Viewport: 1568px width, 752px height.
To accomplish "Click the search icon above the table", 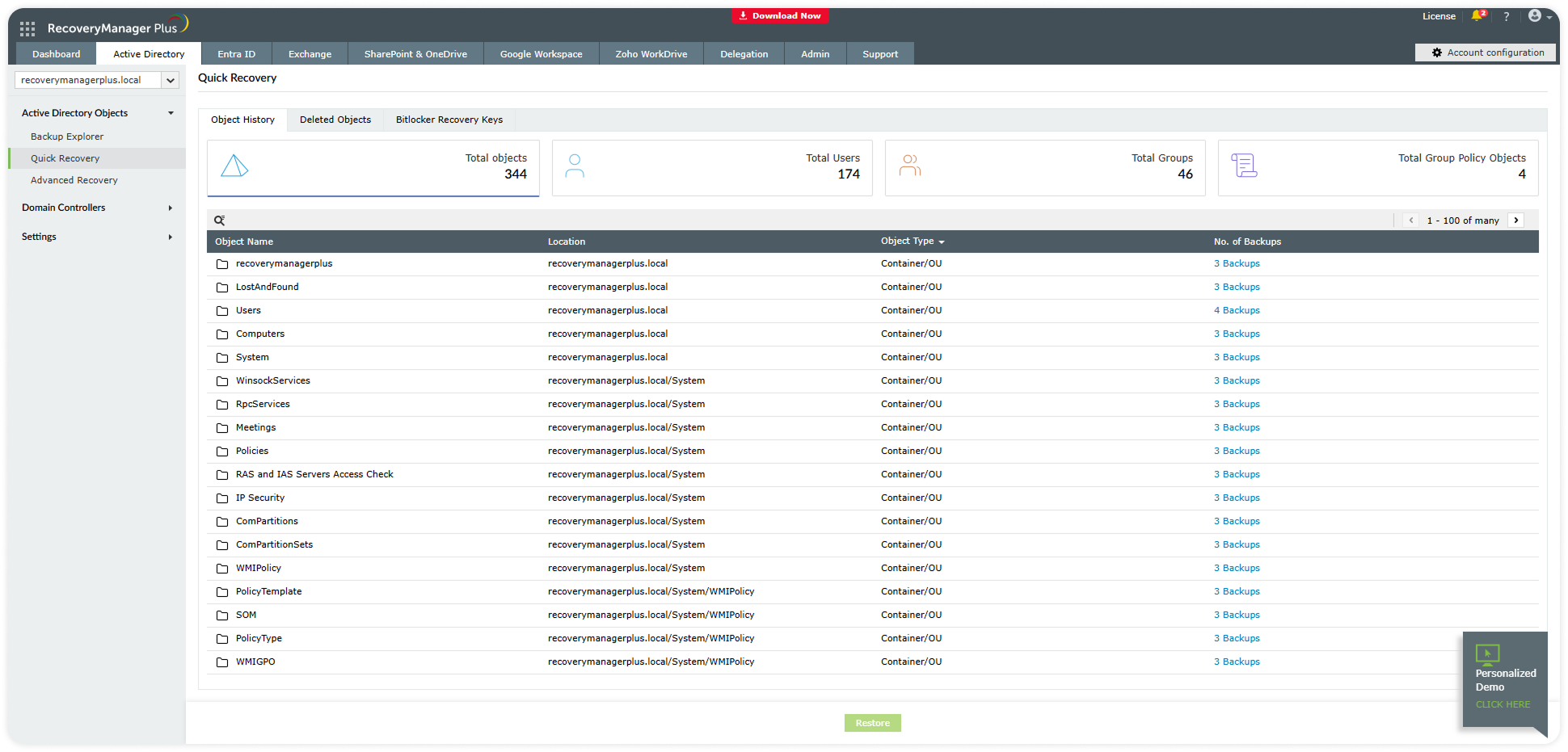I will click(219, 221).
